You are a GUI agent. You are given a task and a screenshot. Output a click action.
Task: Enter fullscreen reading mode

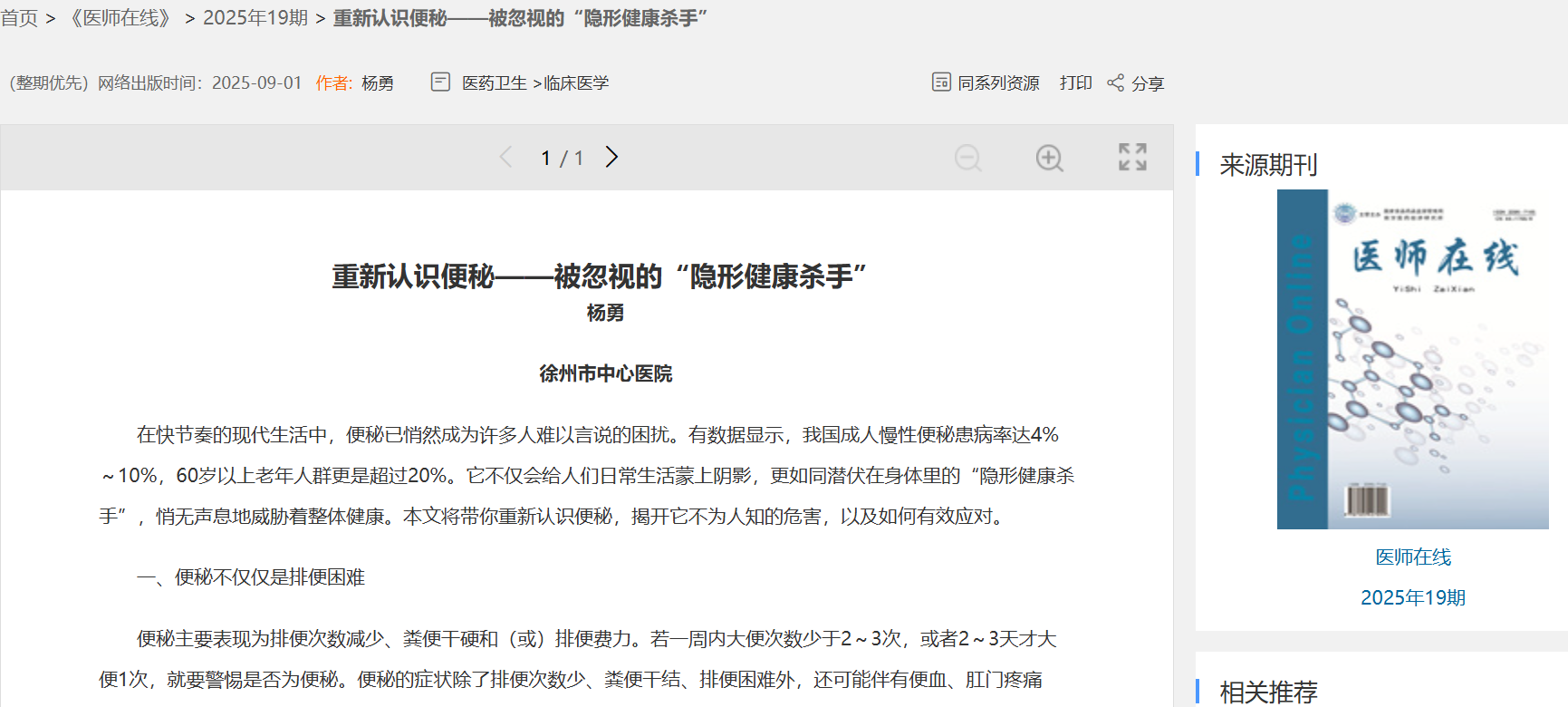point(1132,157)
